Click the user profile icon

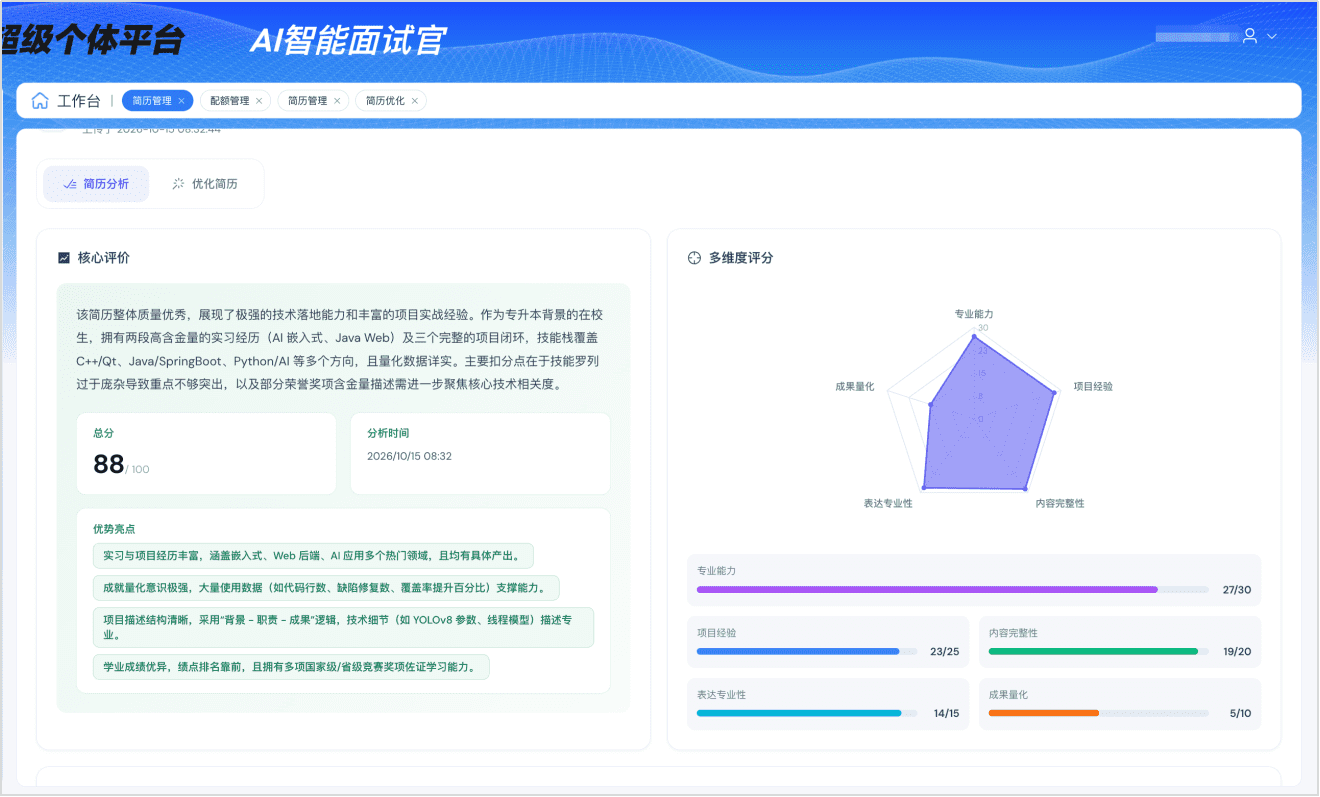[1250, 36]
